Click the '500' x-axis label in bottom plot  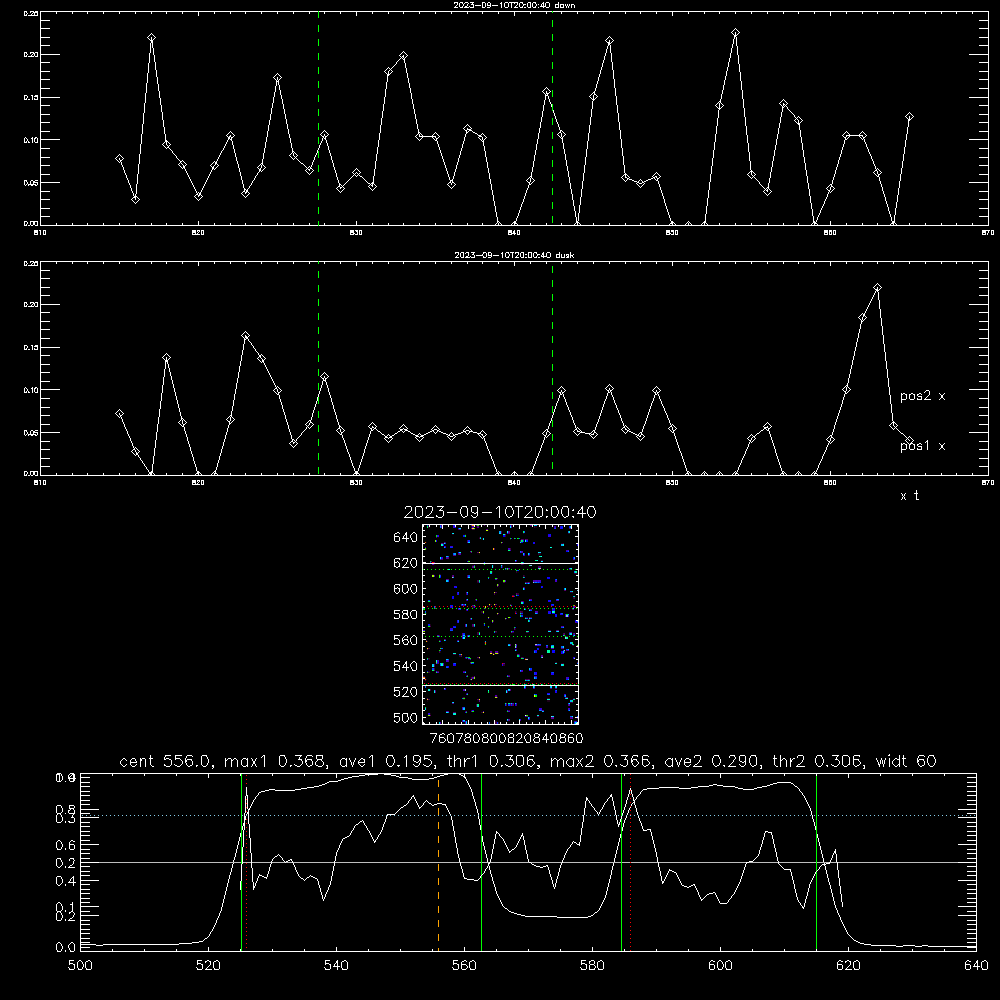(x=80, y=966)
